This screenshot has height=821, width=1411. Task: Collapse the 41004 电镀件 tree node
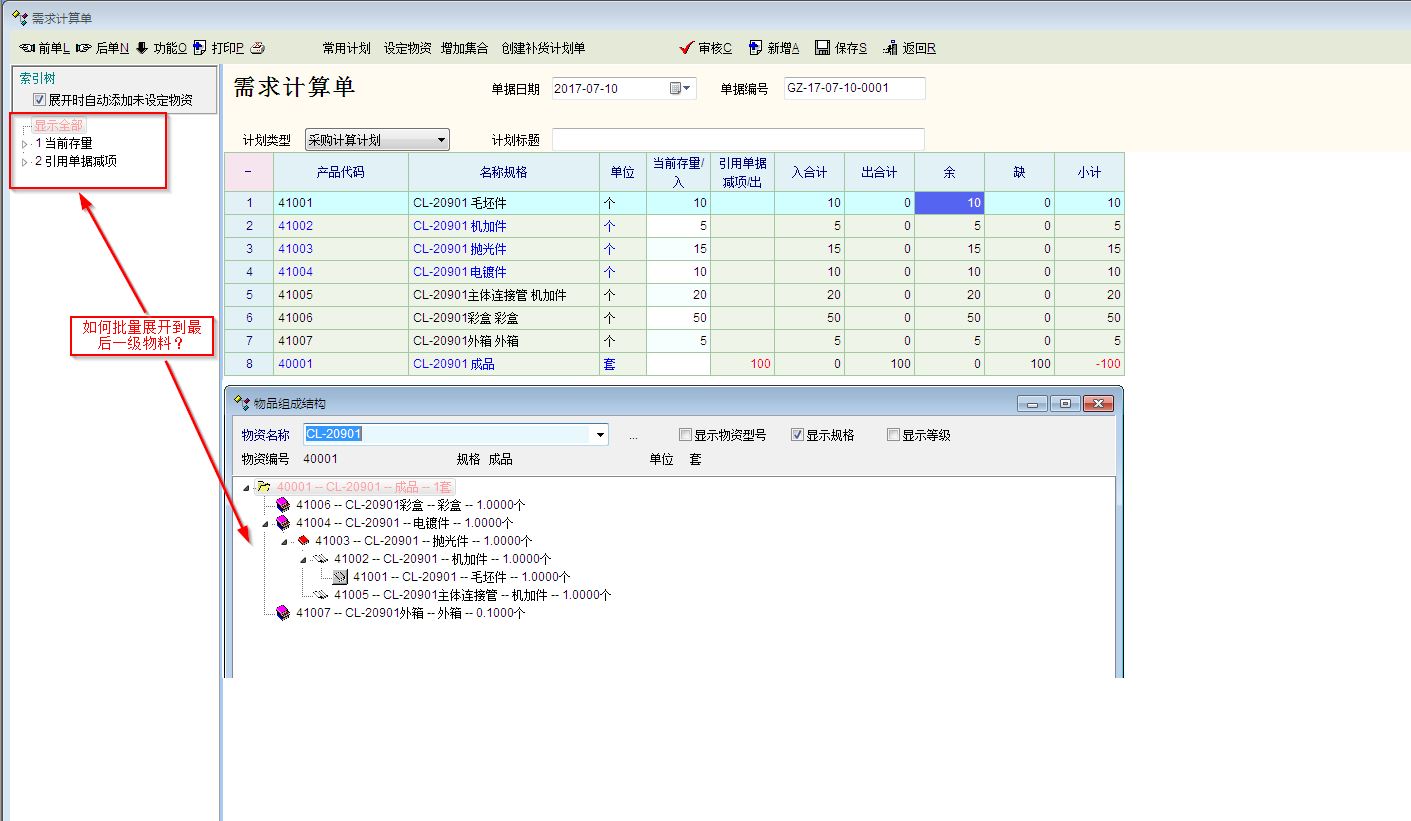265,523
